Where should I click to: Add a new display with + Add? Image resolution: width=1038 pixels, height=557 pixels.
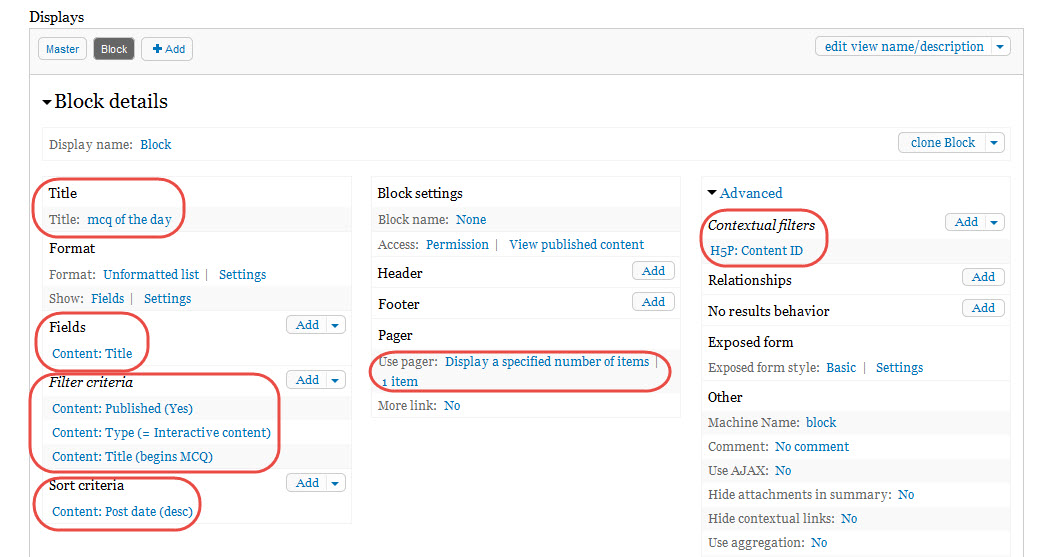click(167, 49)
